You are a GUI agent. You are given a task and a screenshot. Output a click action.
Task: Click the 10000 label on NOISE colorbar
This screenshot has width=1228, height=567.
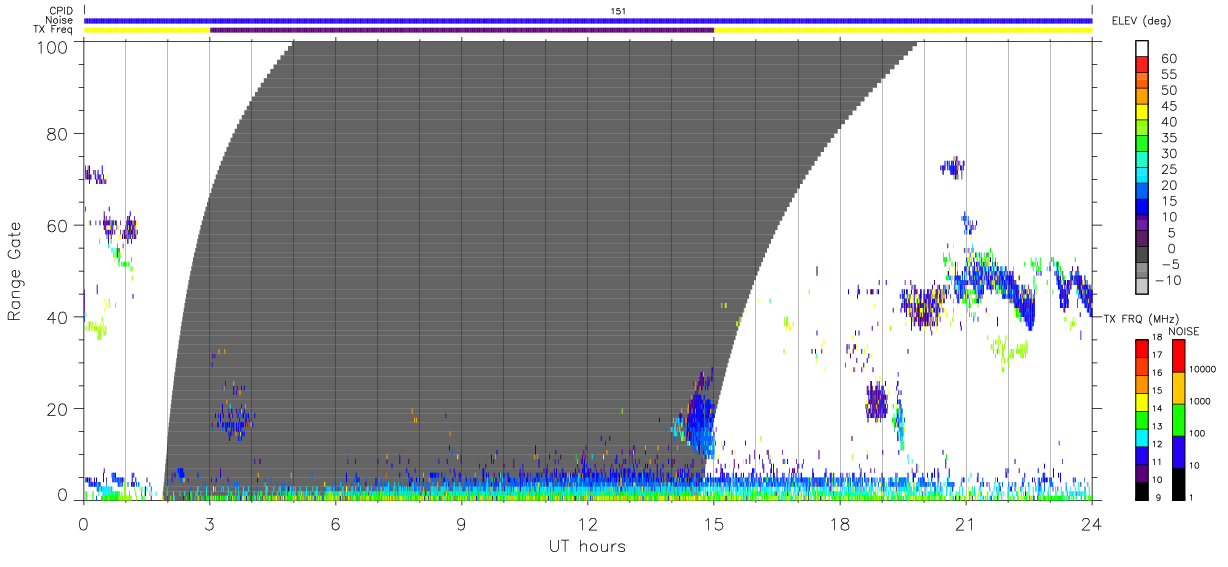point(1203,369)
